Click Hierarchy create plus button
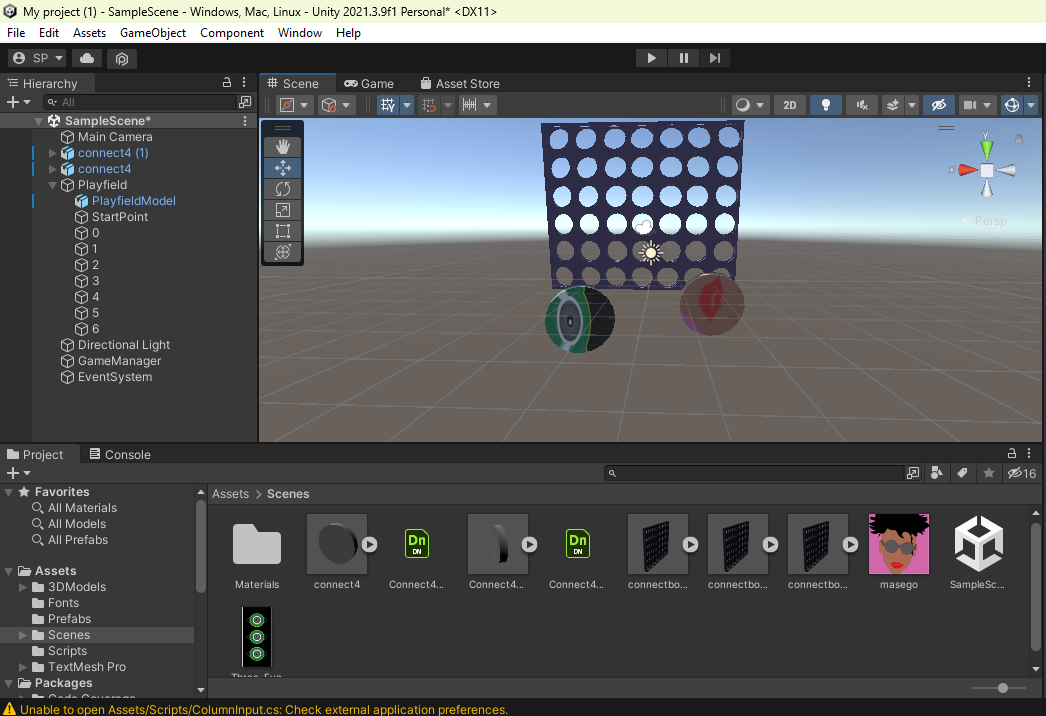 tap(18, 102)
